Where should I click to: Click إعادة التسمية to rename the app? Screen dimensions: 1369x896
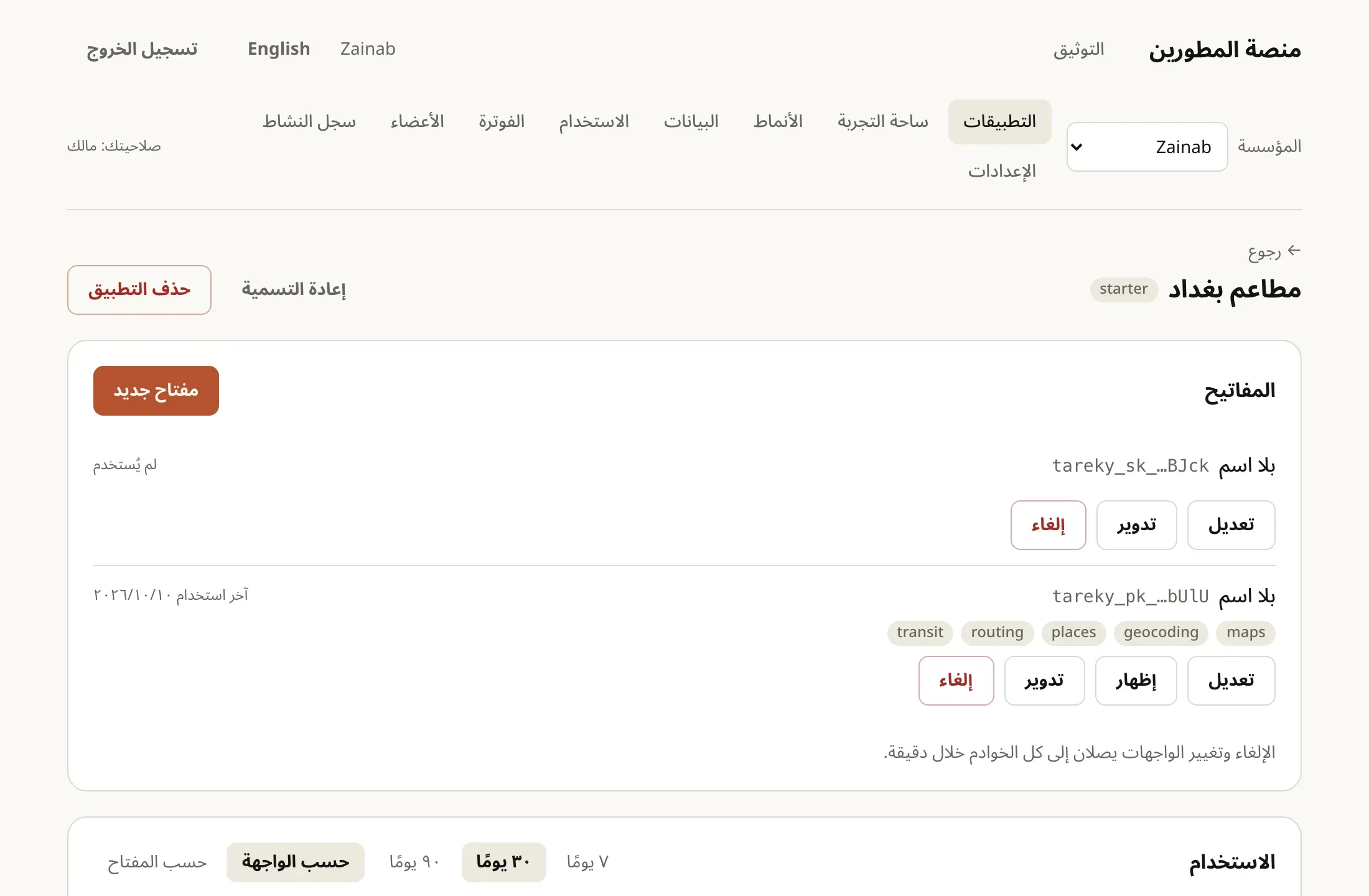point(294,290)
